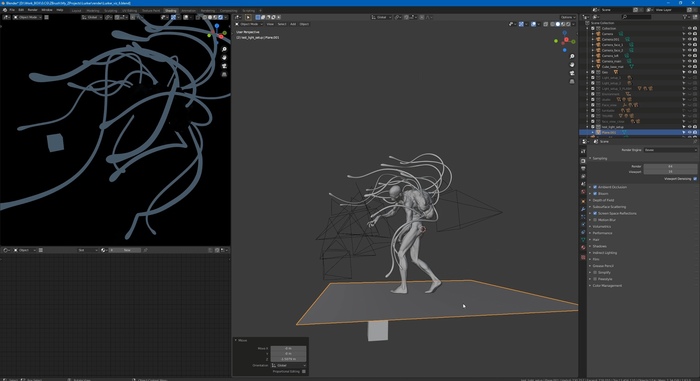Image resolution: width=700 pixels, height=381 pixels.
Task: Open the Orientation Global dropdown in Move panel
Action: (x=288, y=365)
